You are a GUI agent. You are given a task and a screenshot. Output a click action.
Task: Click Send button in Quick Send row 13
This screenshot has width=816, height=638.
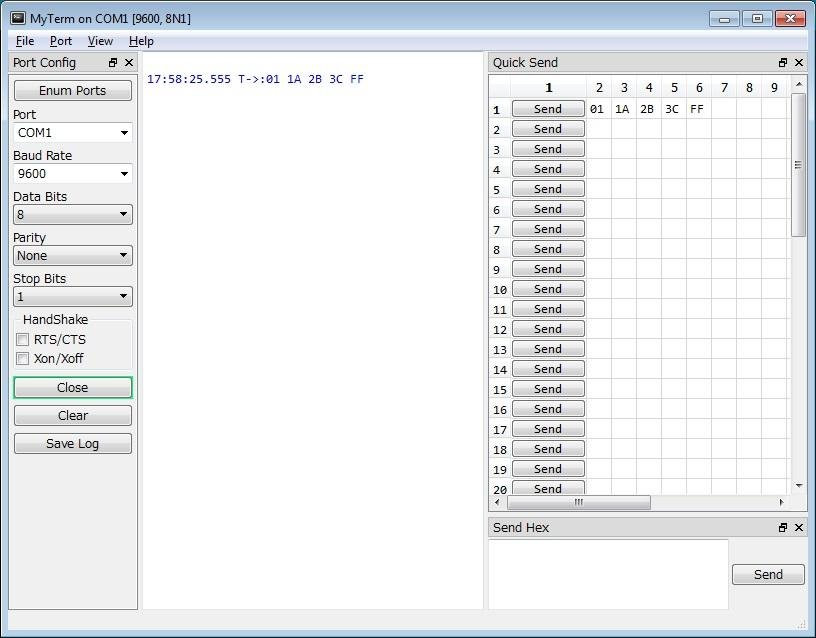click(548, 349)
